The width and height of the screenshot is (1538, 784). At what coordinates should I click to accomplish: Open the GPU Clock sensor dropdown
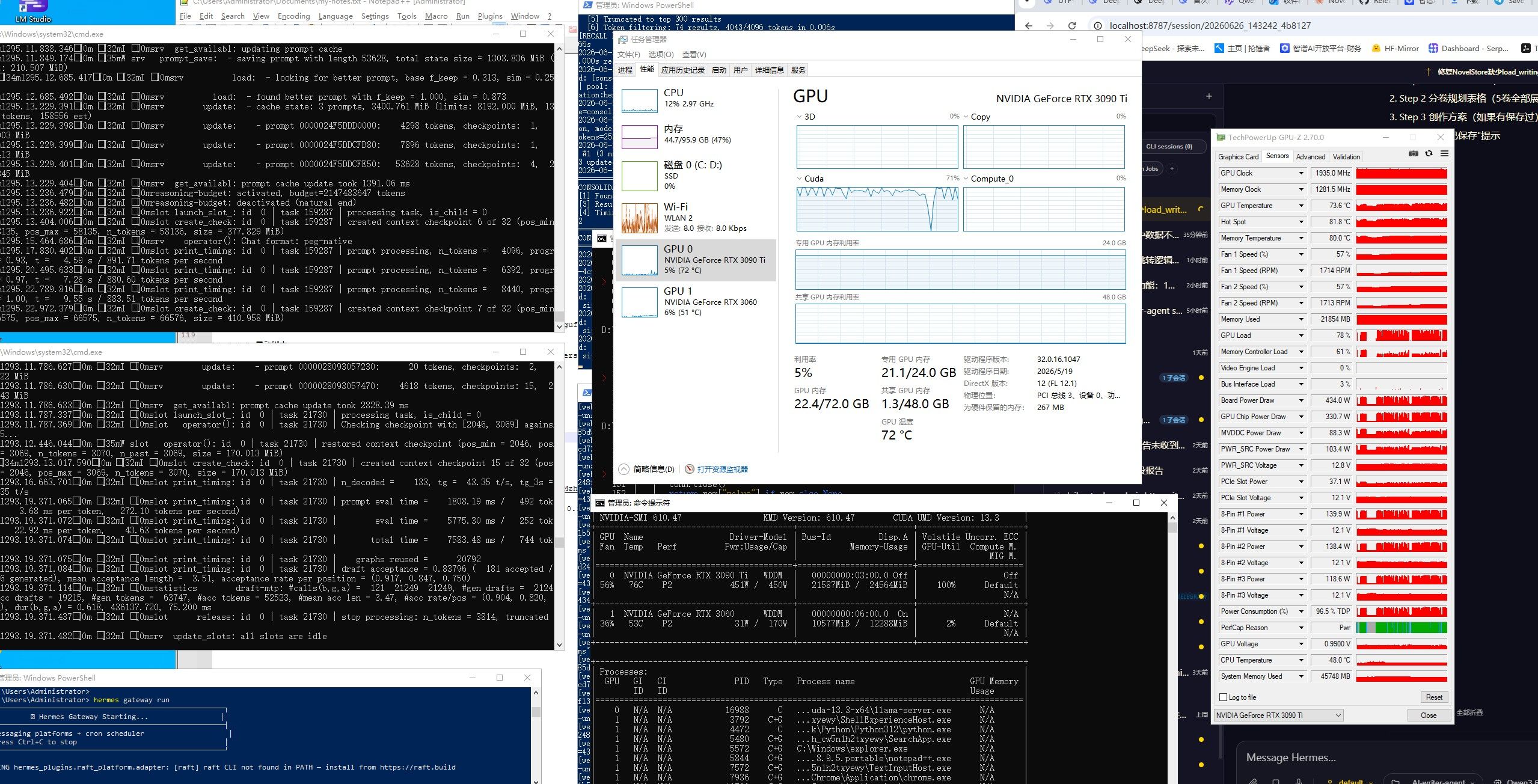pos(1301,173)
